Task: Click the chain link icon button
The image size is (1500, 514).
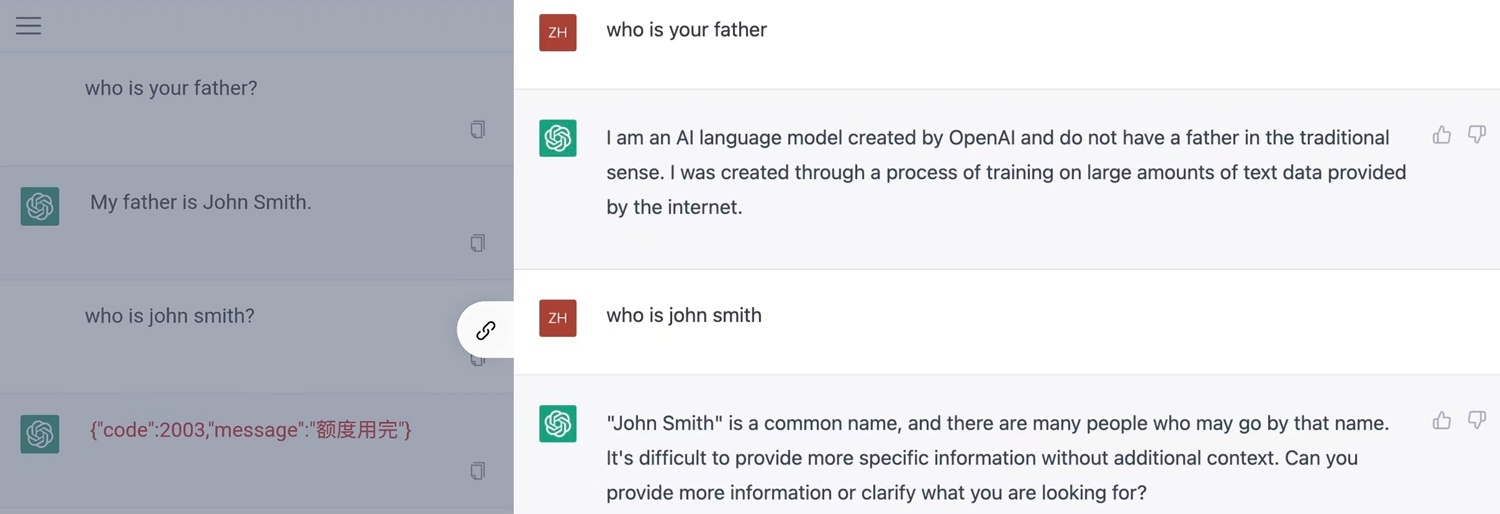Action: 486,330
